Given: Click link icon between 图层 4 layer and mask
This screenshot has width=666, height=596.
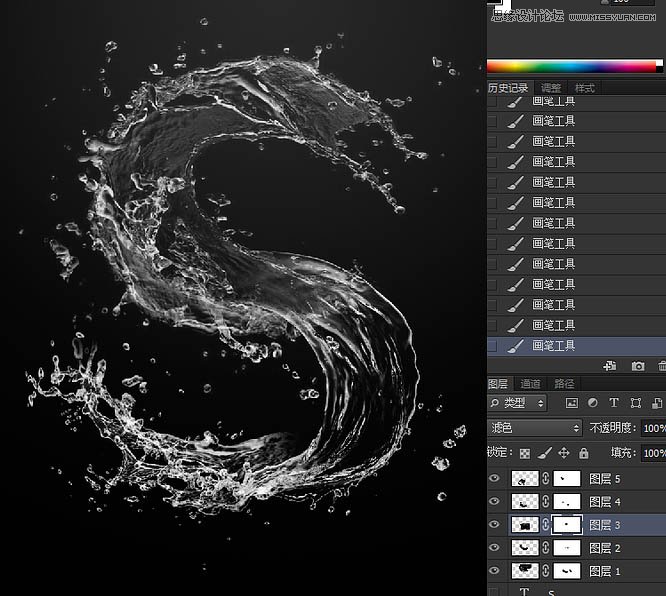Looking at the screenshot, I should click(546, 502).
